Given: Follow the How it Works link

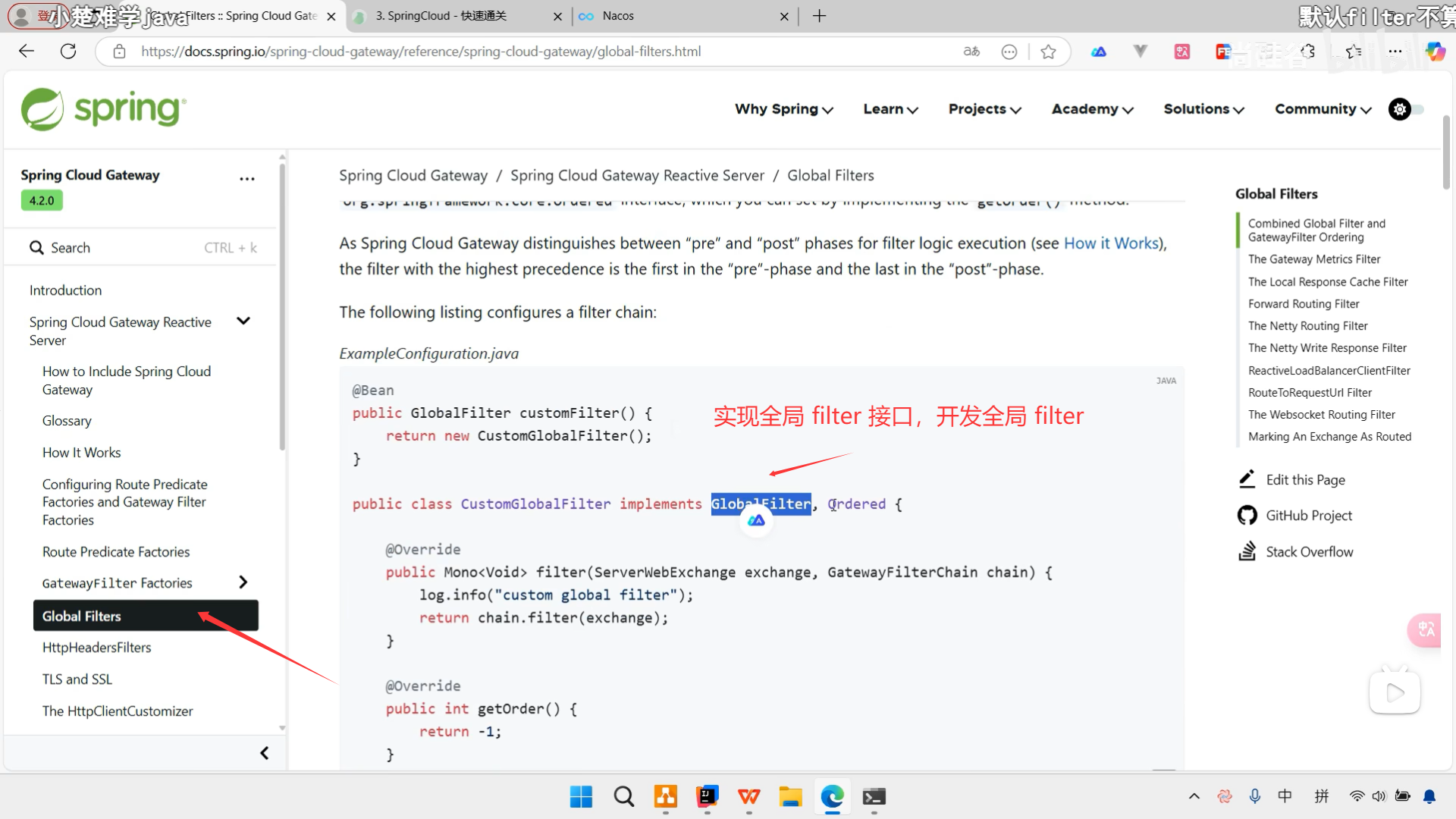Looking at the screenshot, I should tap(1112, 243).
